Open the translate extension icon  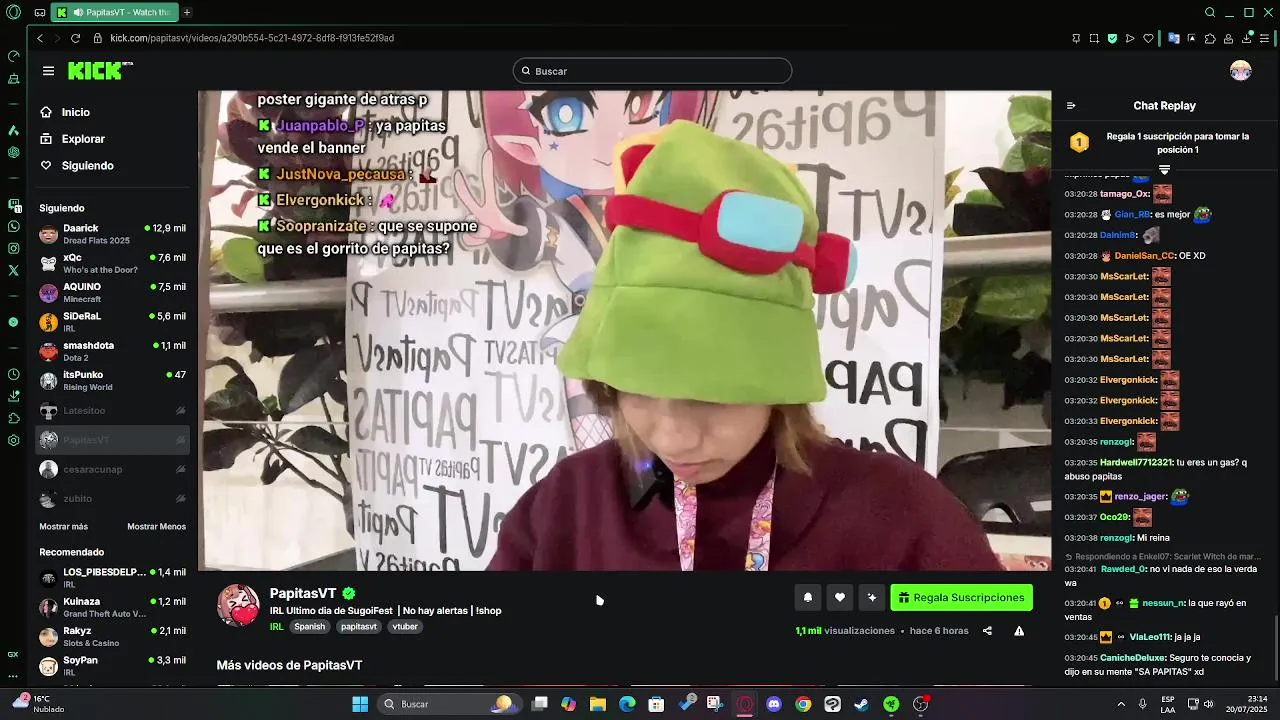pos(1174,38)
